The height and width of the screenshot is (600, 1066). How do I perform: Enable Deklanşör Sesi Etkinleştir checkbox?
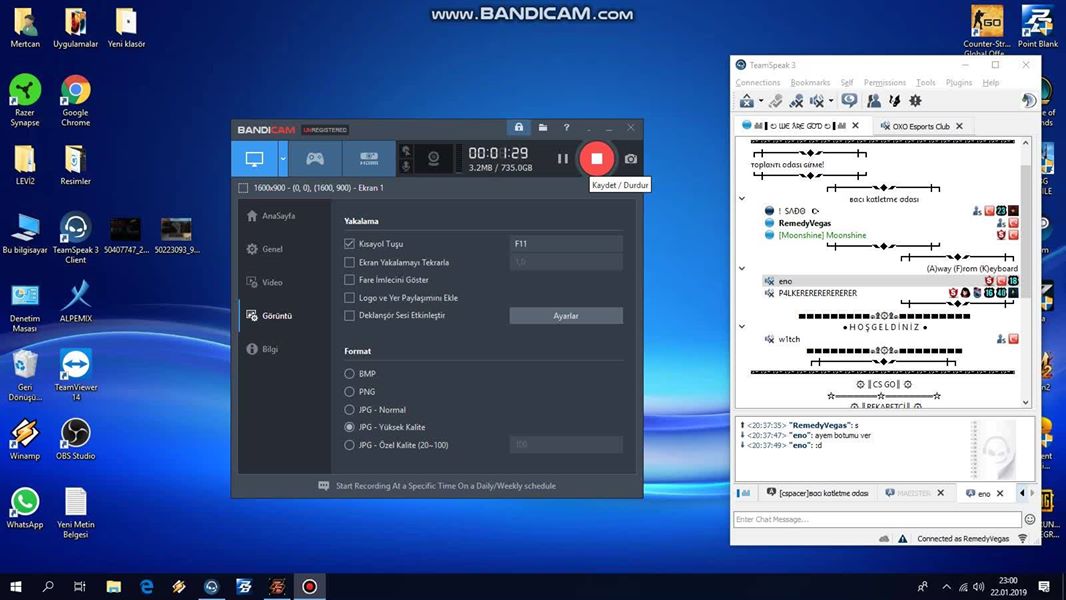tap(349, 315)
